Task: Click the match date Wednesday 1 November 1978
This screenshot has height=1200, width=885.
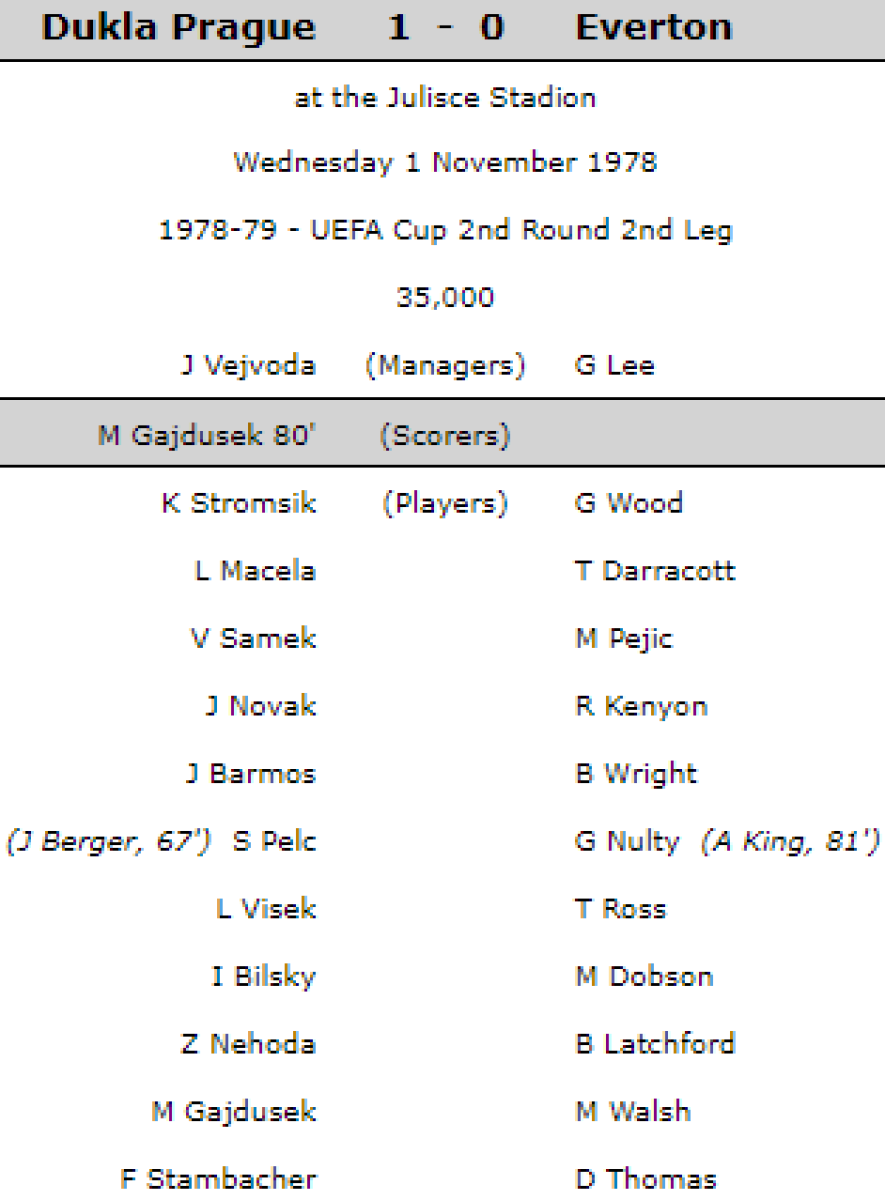Action: click(x=445, y=163)
